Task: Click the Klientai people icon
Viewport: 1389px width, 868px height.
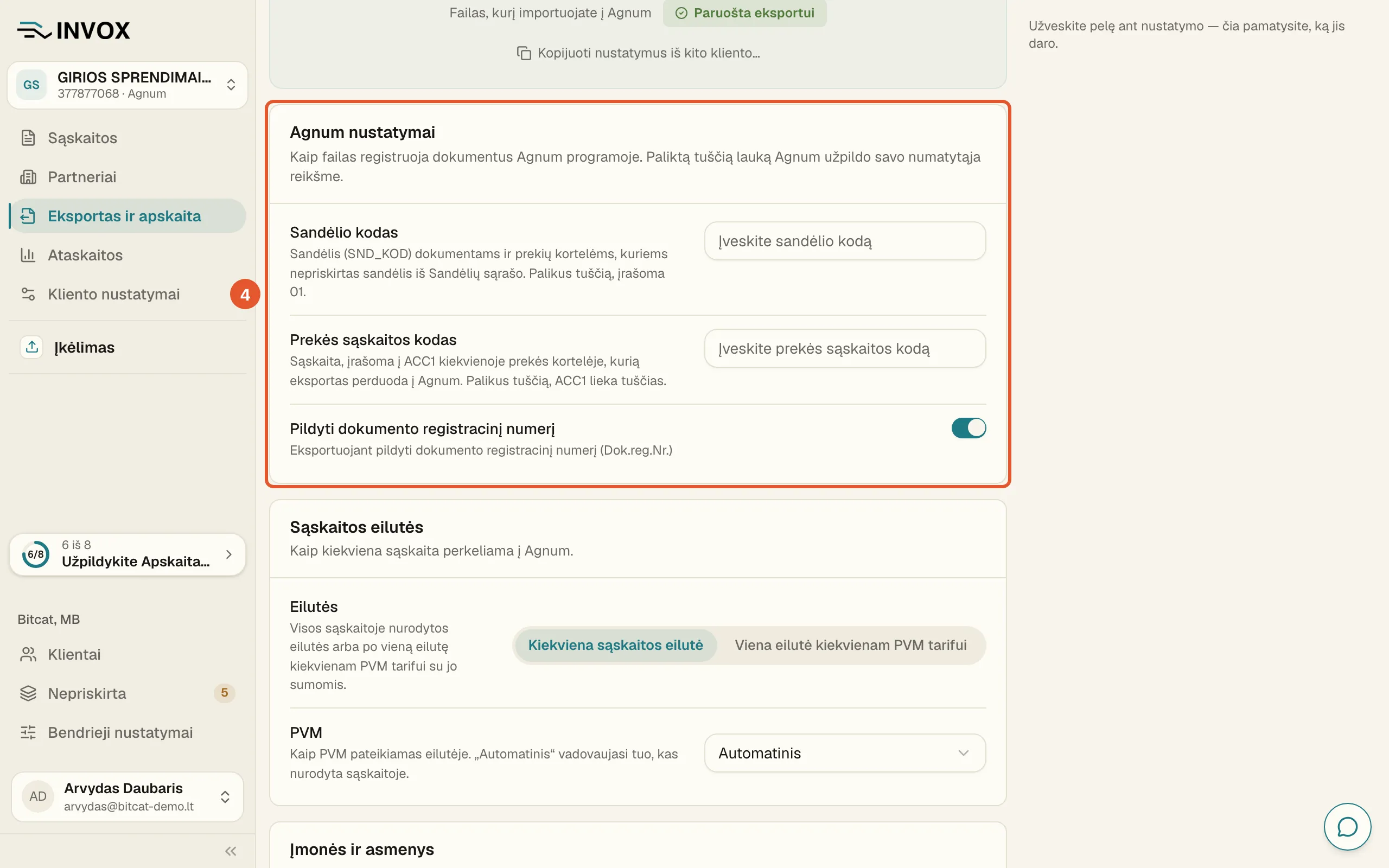Action: [28, 654]
